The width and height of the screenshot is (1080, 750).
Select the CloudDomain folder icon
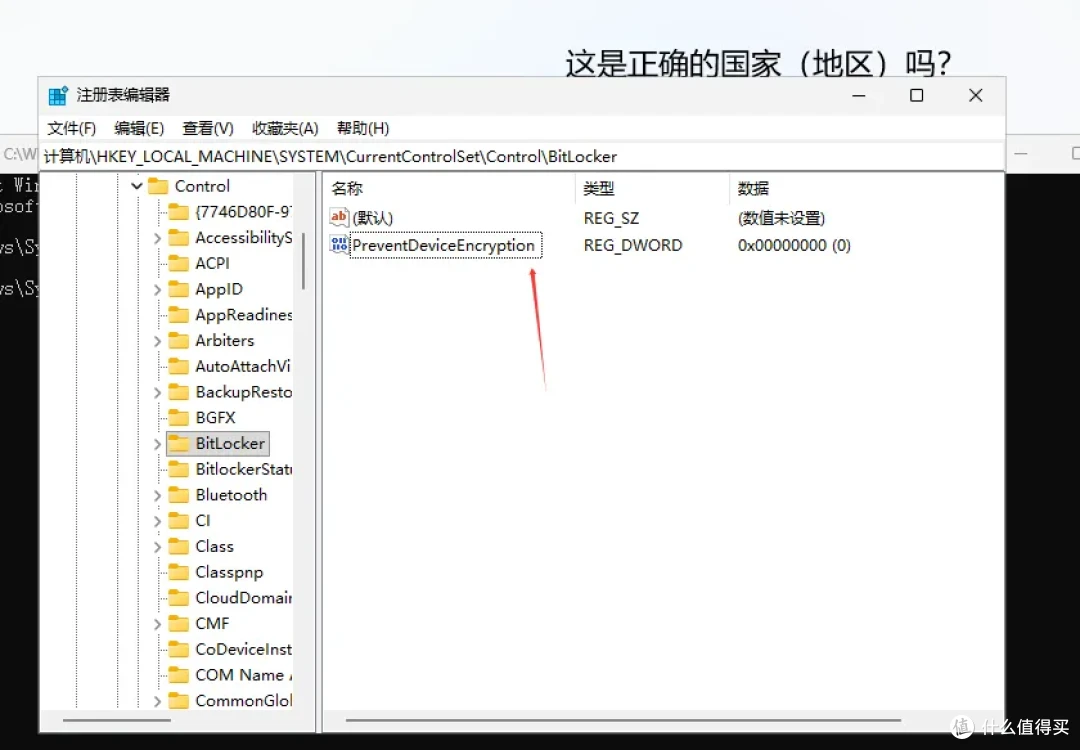(178, 598)
